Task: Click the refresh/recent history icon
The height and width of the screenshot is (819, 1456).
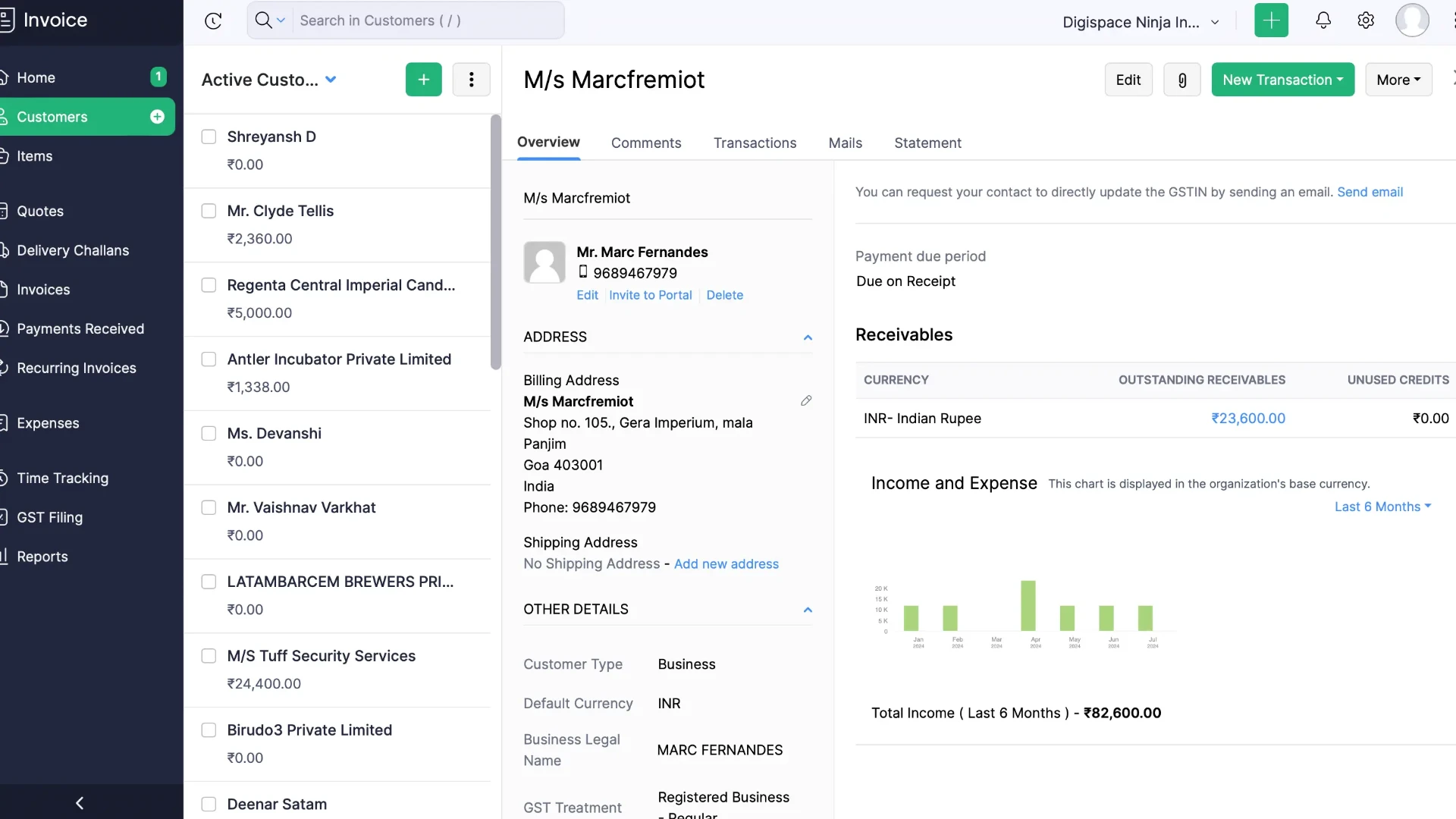Action: tap(213, 20)
